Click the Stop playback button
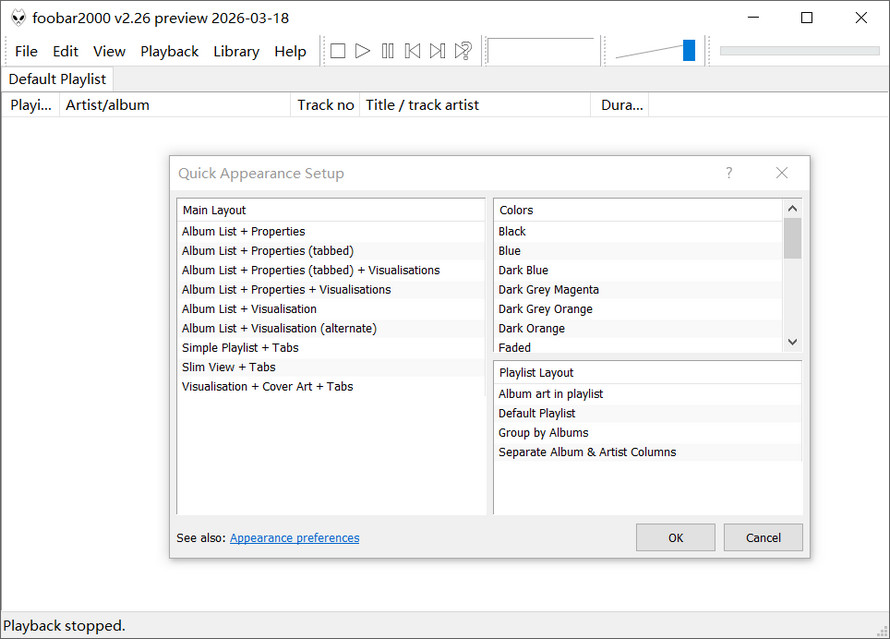This screenshot has height=639, width=890. [338, 51]
